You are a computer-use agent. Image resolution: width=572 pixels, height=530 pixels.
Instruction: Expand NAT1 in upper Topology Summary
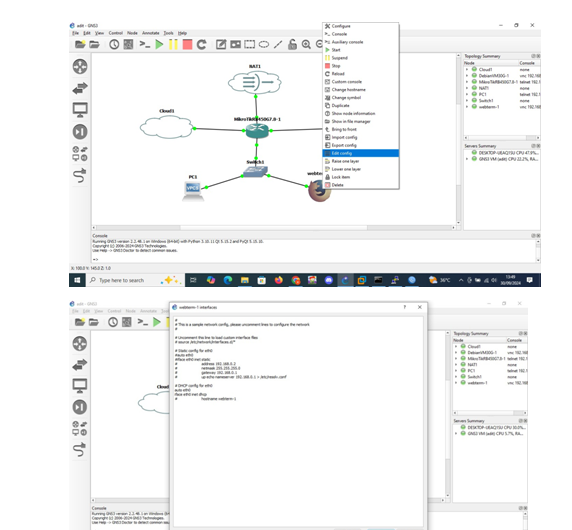coord(467,88)
